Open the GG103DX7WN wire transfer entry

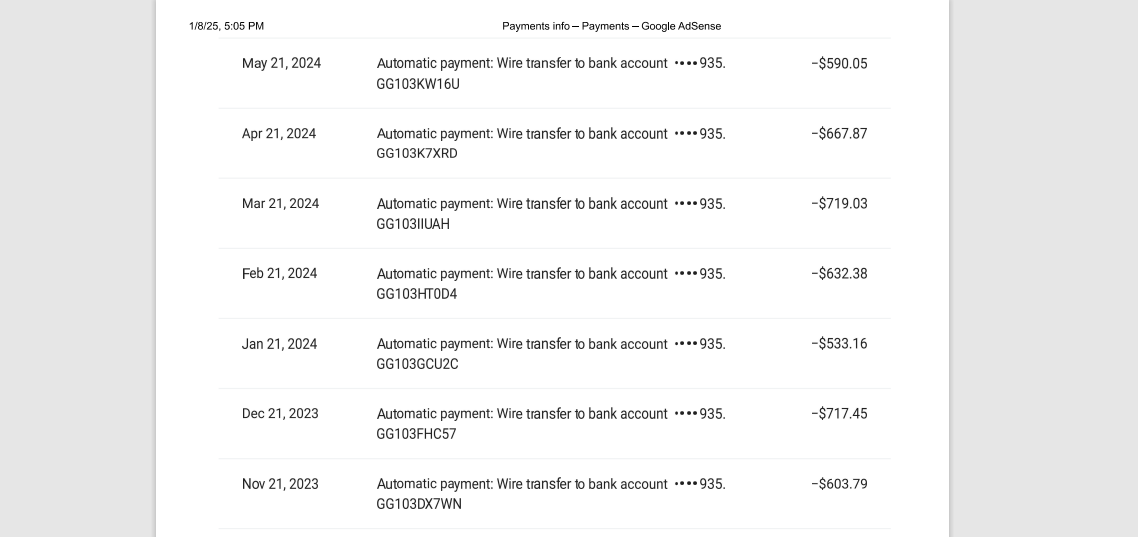pyautogui.click(x=551, y=493)
